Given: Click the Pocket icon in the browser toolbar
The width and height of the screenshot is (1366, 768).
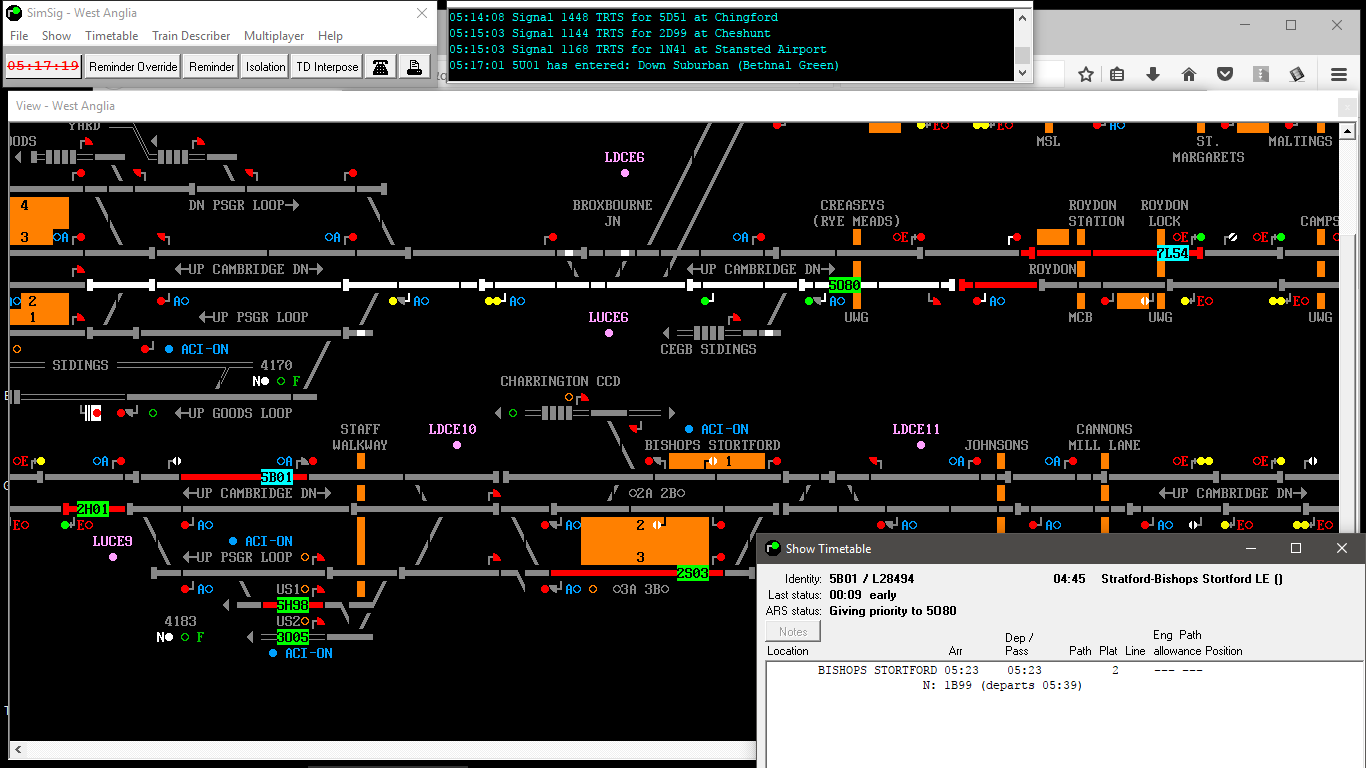Looking at the screenshot, I should pos(1224,74).
